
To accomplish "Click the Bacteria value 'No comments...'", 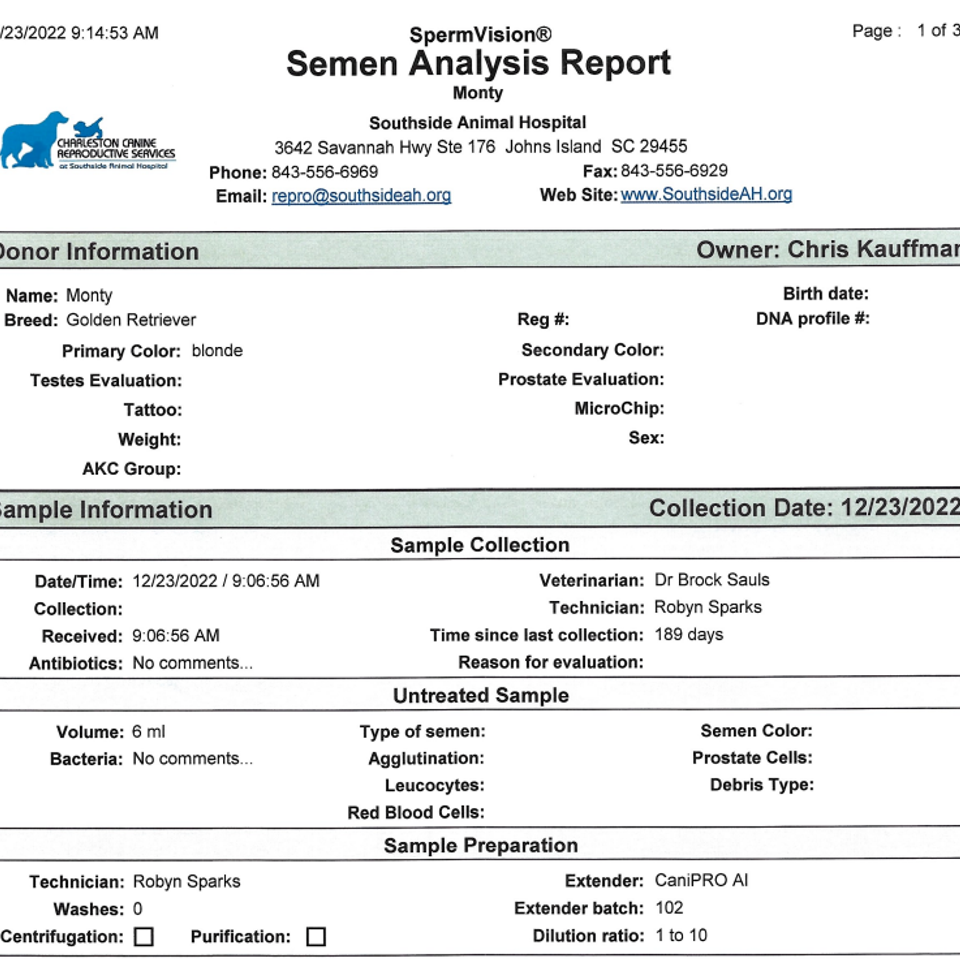I will tap(192, 758).
